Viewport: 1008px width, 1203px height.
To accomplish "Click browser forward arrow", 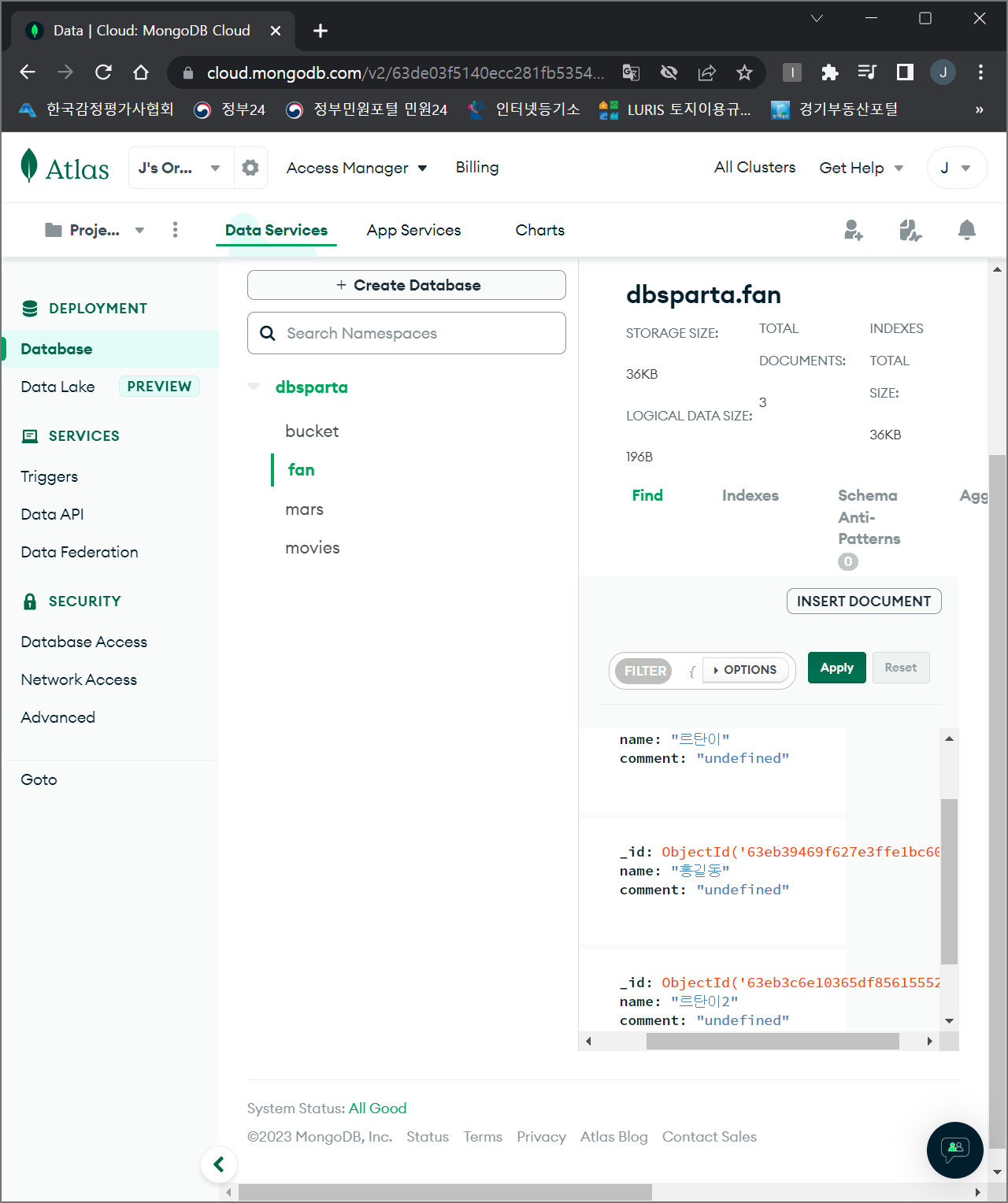I will 65,72.
